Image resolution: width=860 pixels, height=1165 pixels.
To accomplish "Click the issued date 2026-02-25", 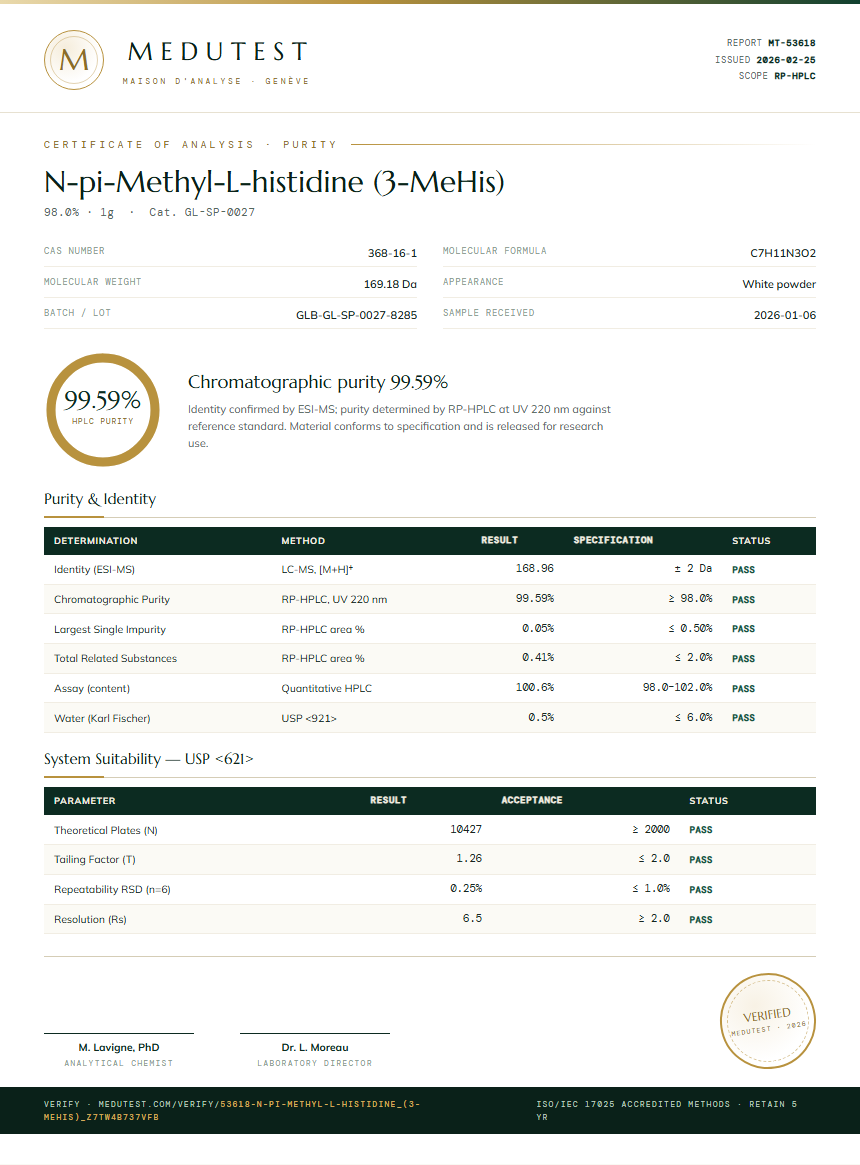I will pyautogui.click(x=786, y=59).
